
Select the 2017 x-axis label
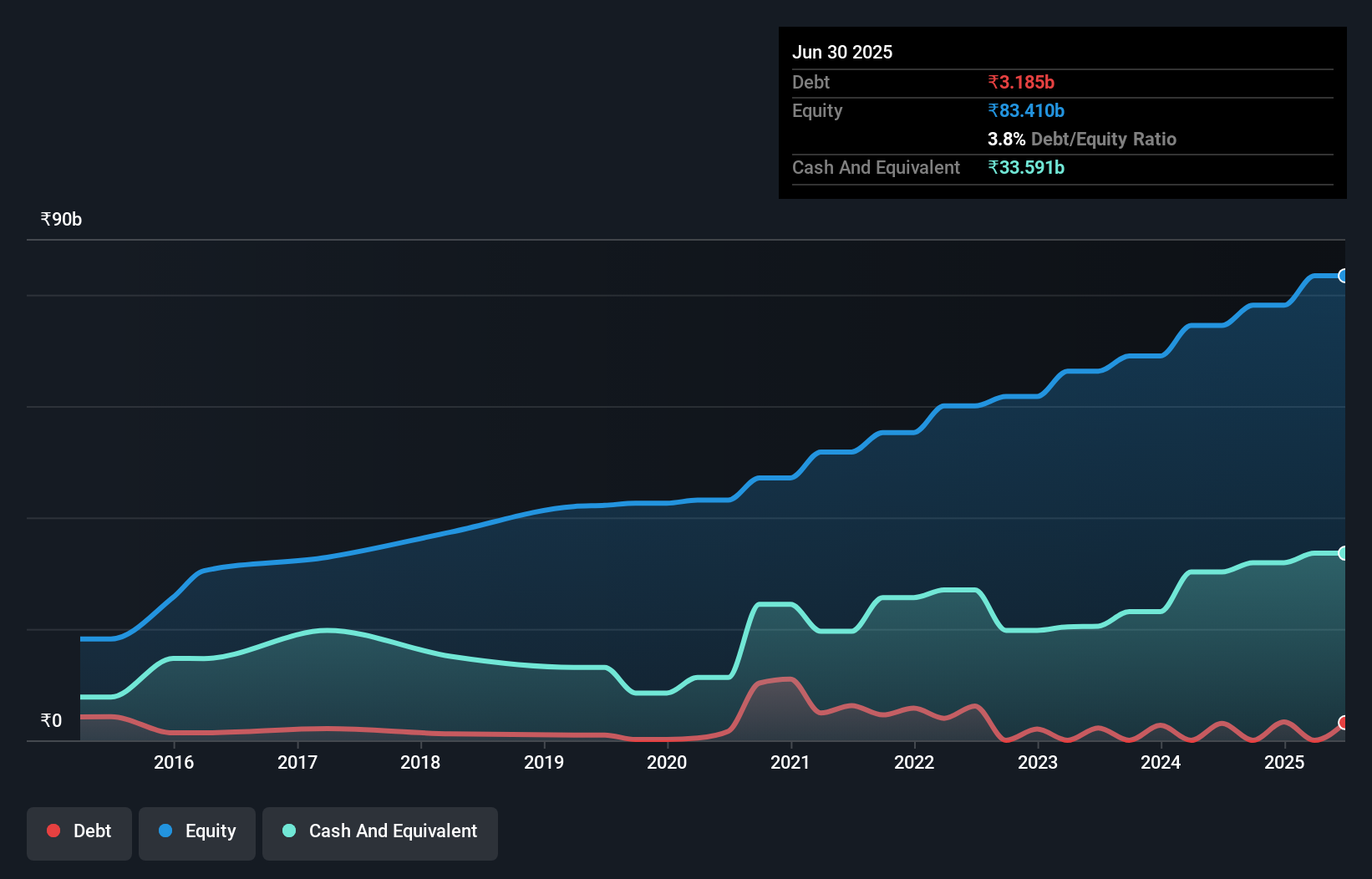[x=297, y=762]
